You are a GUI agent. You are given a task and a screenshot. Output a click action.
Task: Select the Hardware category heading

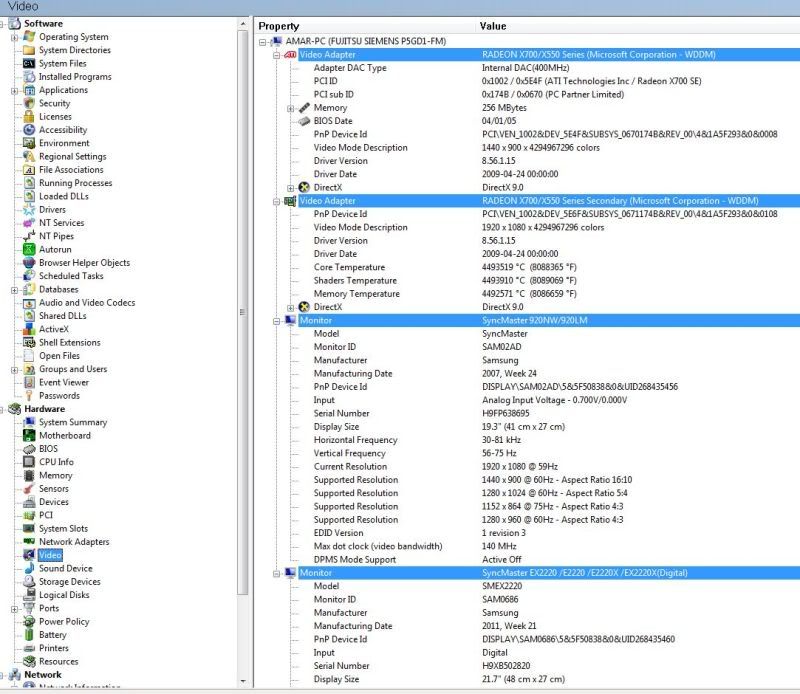pos(44,409)
